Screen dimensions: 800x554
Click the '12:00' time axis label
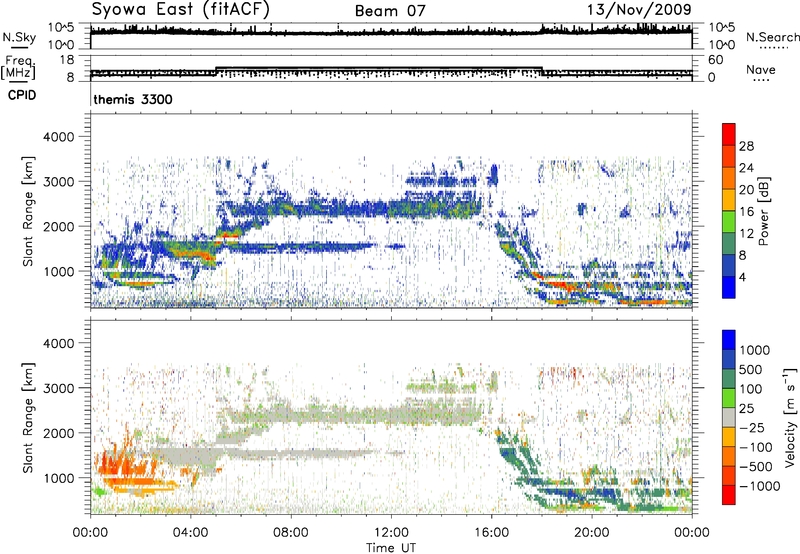(x=391, y=533)
